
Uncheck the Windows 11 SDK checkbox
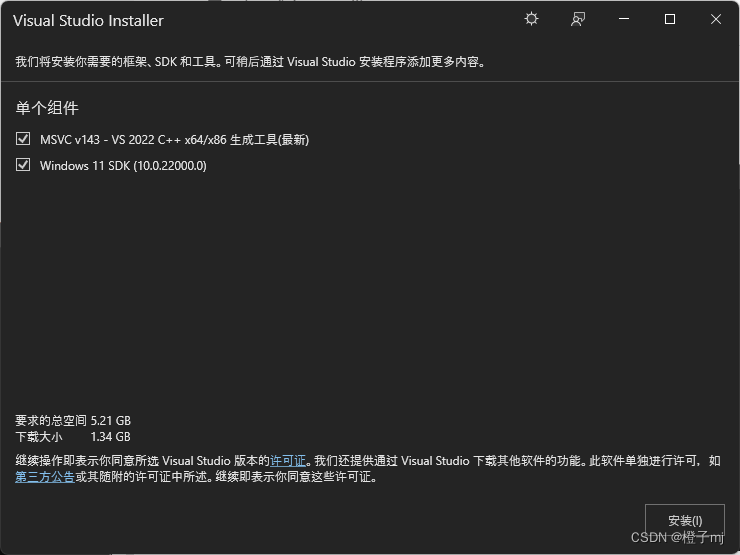[x=23, y=165]
